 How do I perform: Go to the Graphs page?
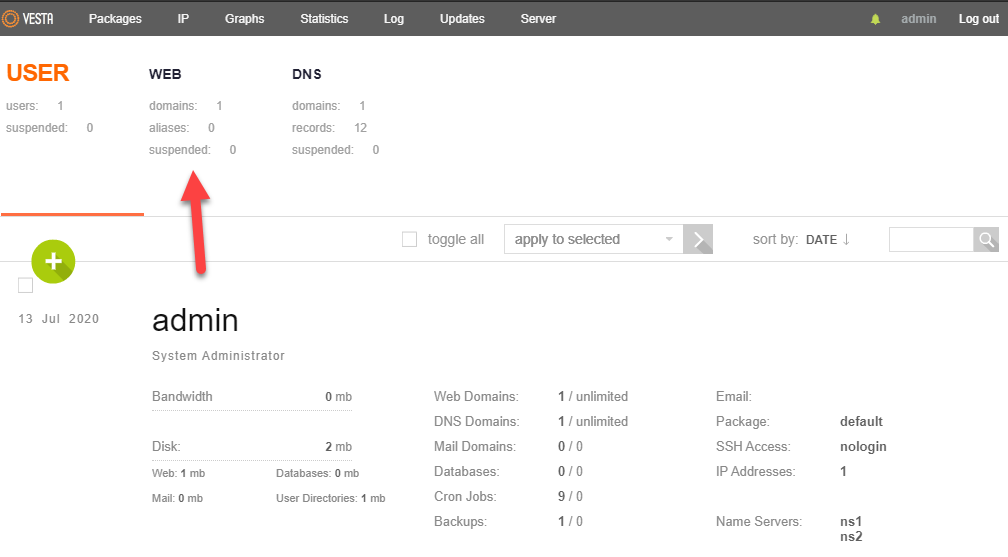coord(244,19)
